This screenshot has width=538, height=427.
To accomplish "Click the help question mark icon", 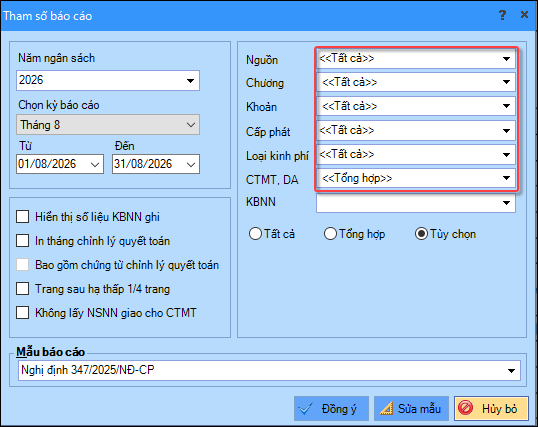I will pyautogui.click(x=502, y=15).
